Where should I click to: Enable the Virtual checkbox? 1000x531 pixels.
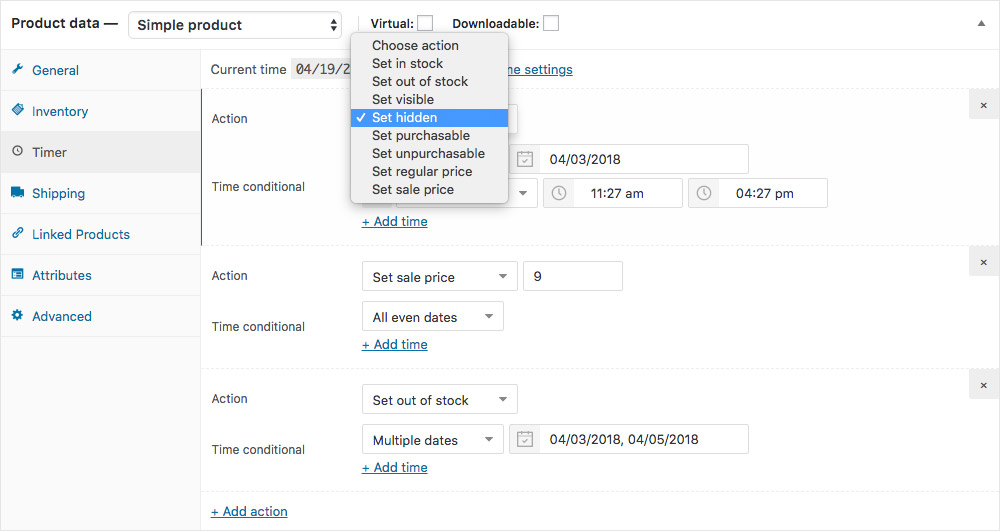pos(425,23)
